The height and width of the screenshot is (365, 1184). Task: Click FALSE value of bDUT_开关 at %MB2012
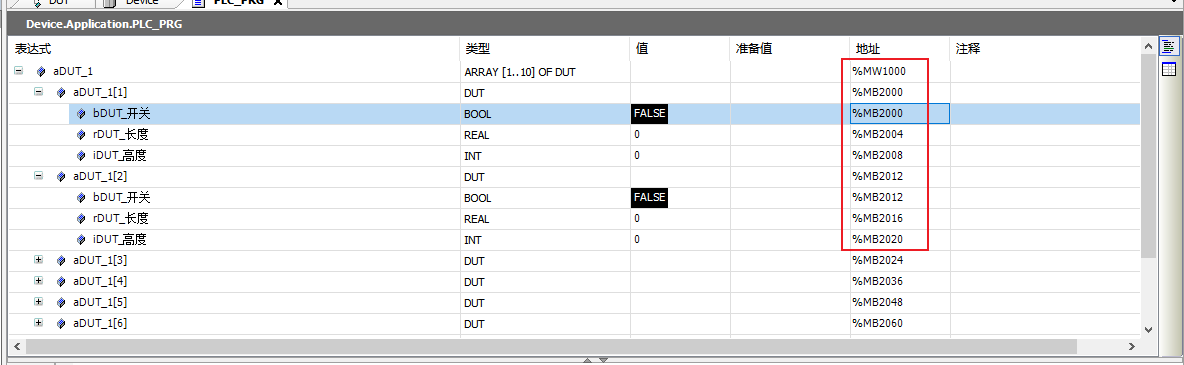tap(649, 197)
